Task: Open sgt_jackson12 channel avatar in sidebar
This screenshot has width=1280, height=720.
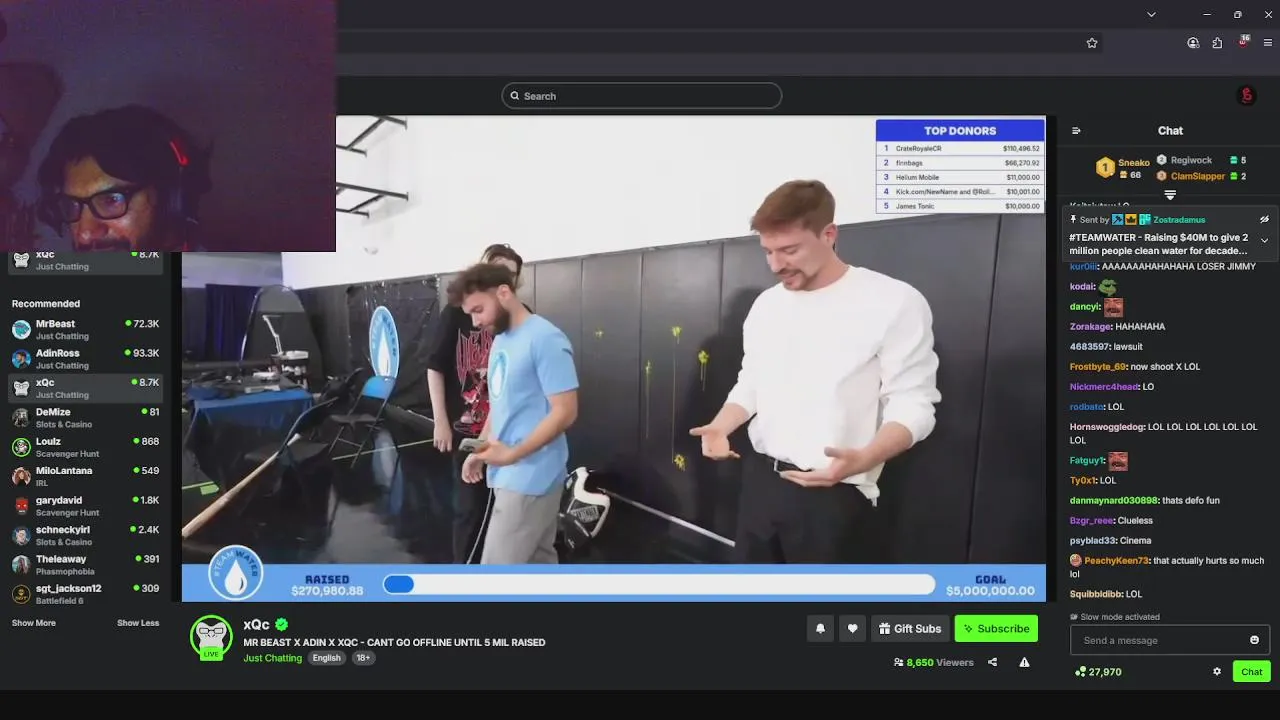Action: click(x=21, y=594)
